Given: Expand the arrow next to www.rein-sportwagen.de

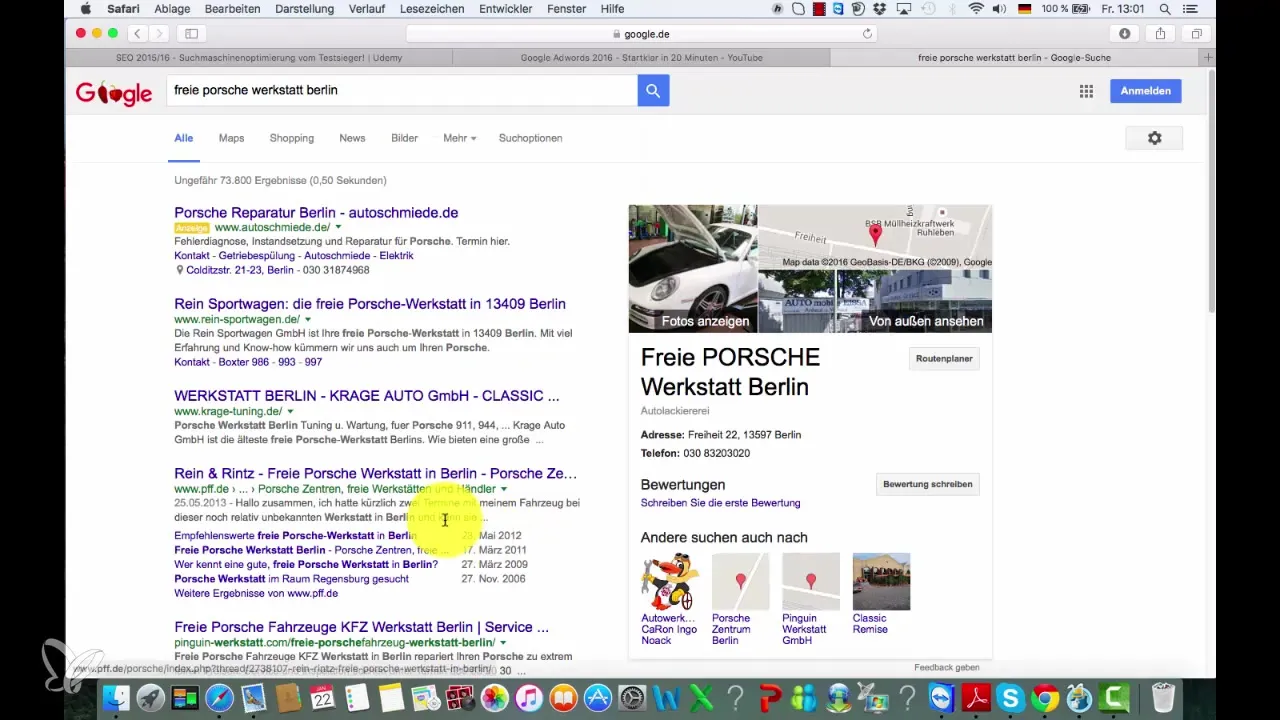Looking at the screenshot, I should (308, 319).
